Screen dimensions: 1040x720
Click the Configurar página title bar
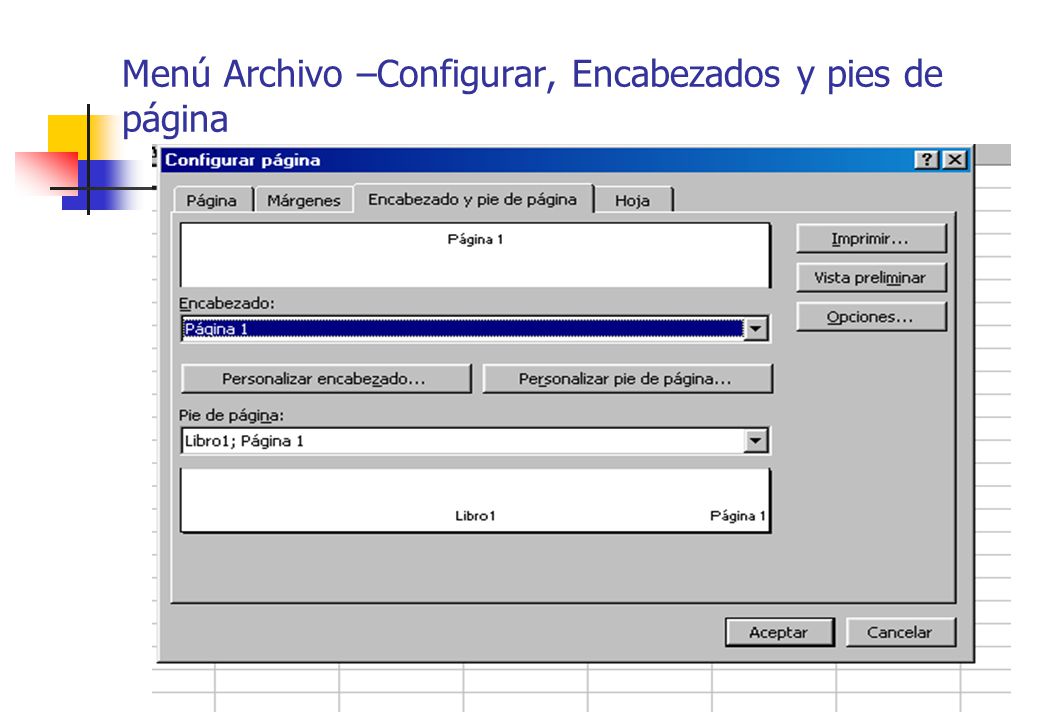537,160
